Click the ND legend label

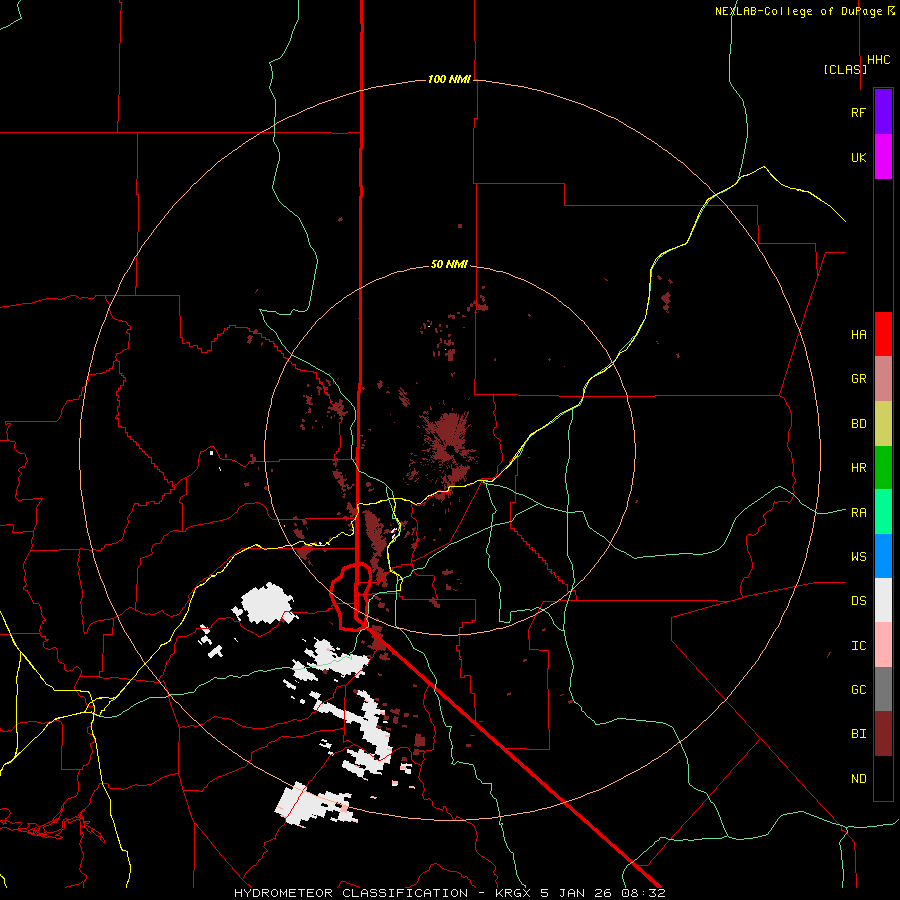859,779
